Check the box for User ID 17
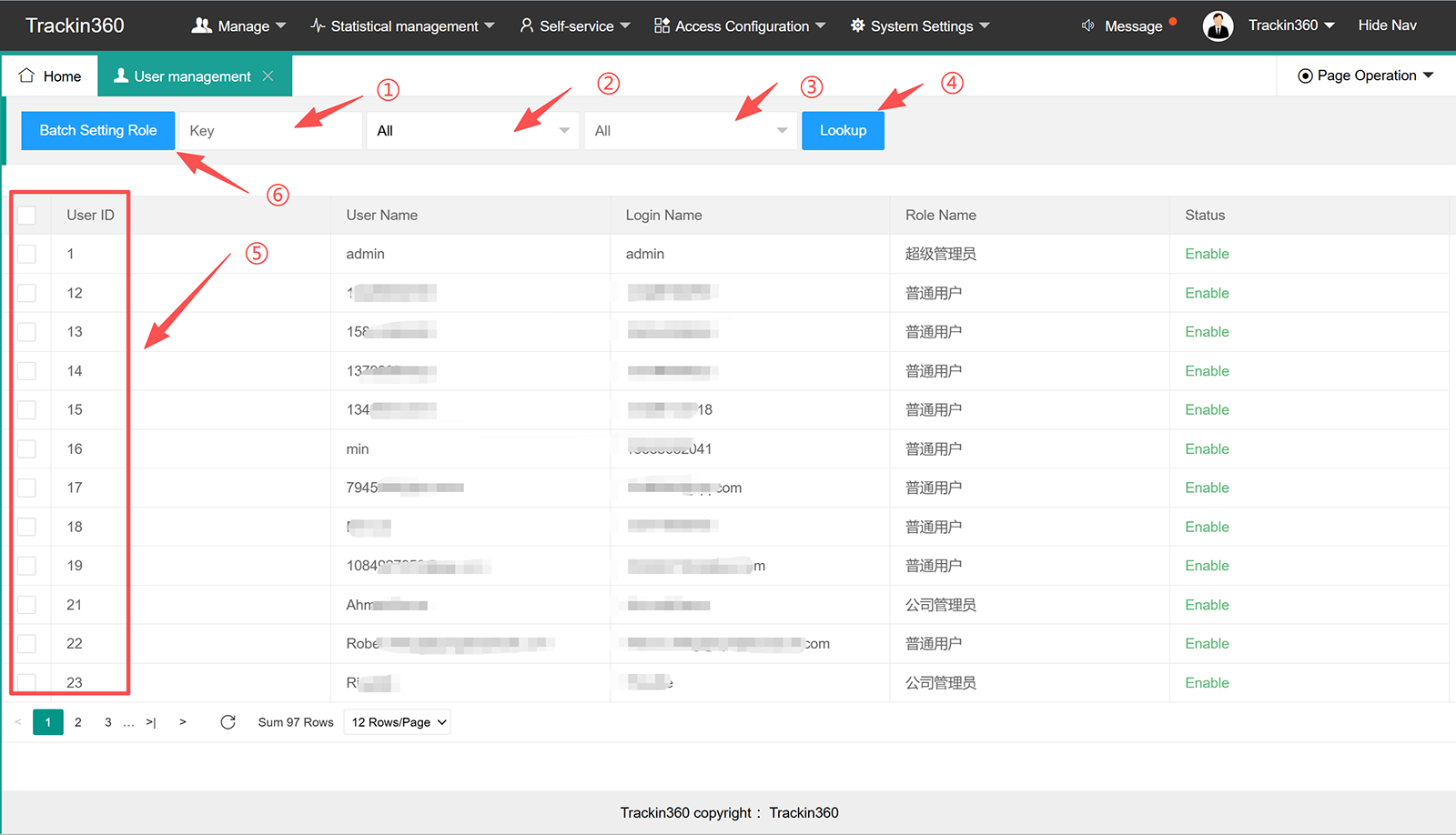This screenshot has height=835, width=1456. [26, 488]
